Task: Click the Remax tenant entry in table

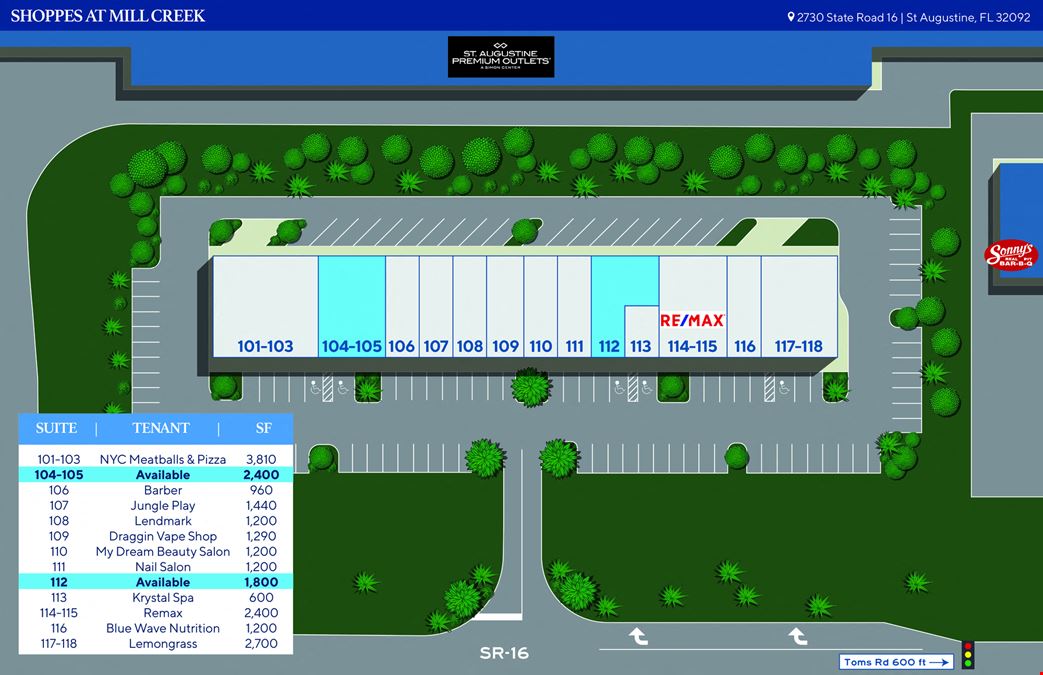Action: coord(163,612)
